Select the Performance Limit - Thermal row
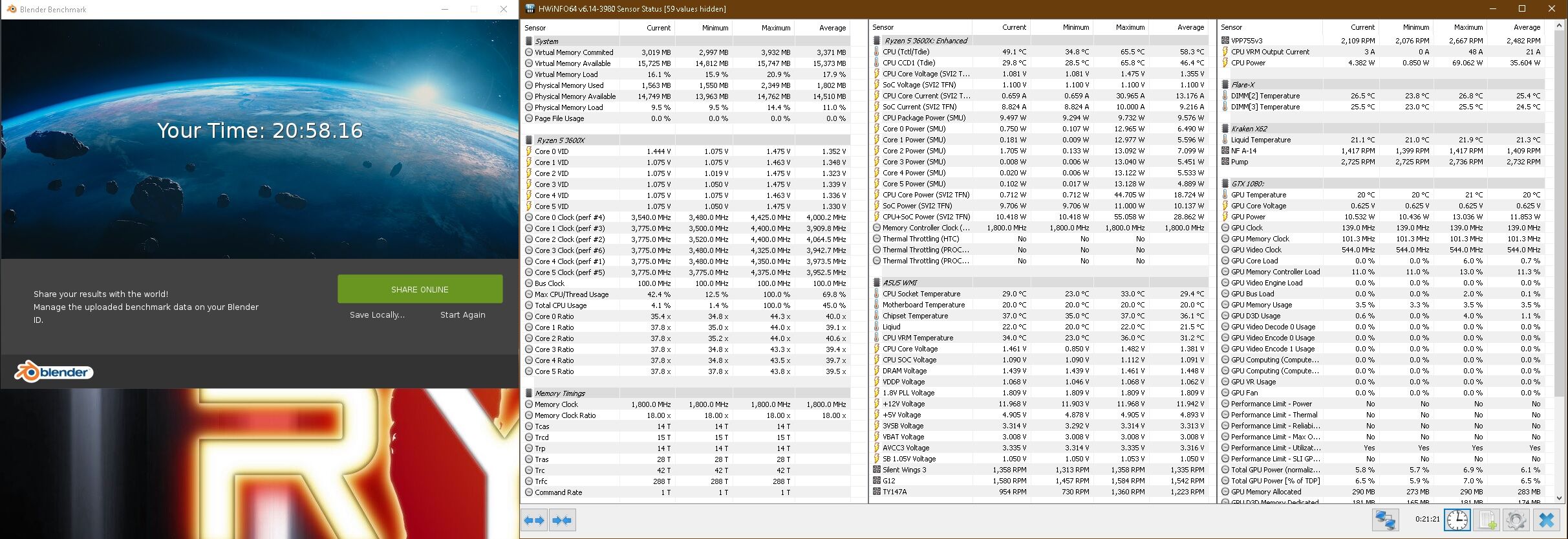Image resolution: width=1568 pixels, height=539 pixels. (1382, 414)
